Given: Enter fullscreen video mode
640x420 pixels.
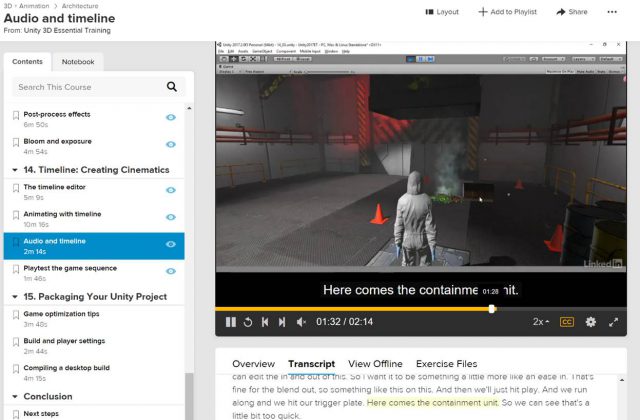Looking at the screenshot, I should point(613,322).
